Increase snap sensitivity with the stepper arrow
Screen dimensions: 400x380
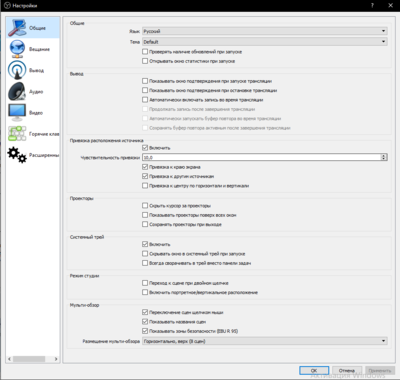tap(384, 156)
